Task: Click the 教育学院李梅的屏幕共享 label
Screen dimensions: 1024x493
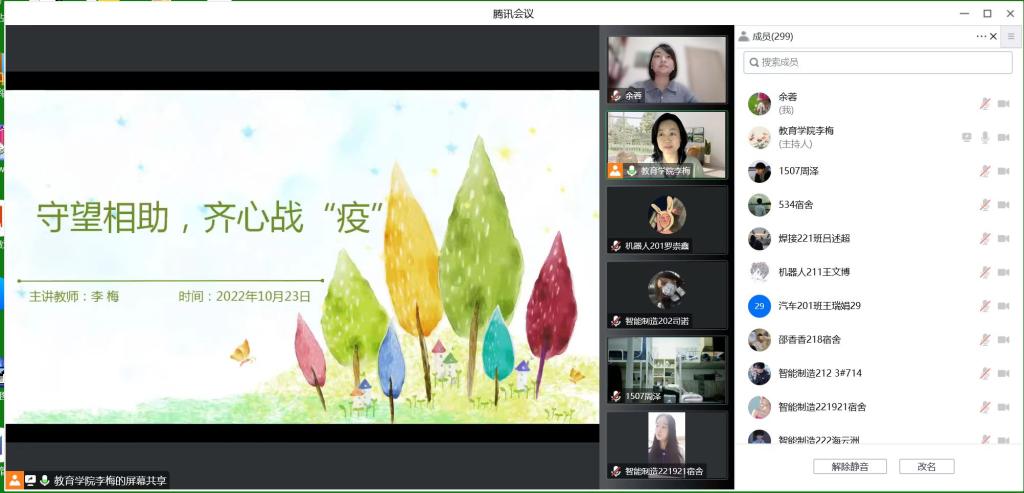Action: click(110, 481)
